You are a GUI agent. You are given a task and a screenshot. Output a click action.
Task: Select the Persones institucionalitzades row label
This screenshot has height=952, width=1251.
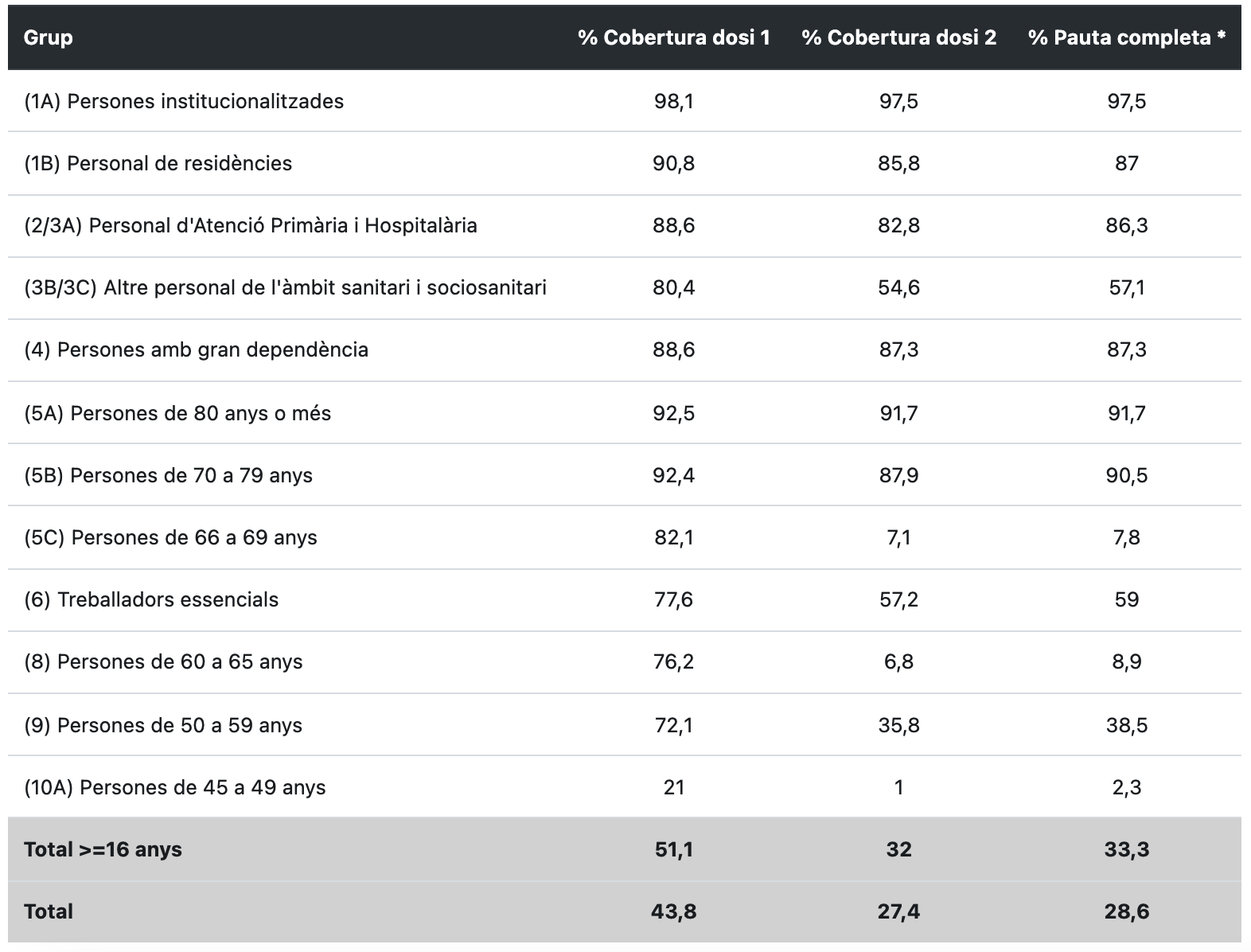(184, 101)
